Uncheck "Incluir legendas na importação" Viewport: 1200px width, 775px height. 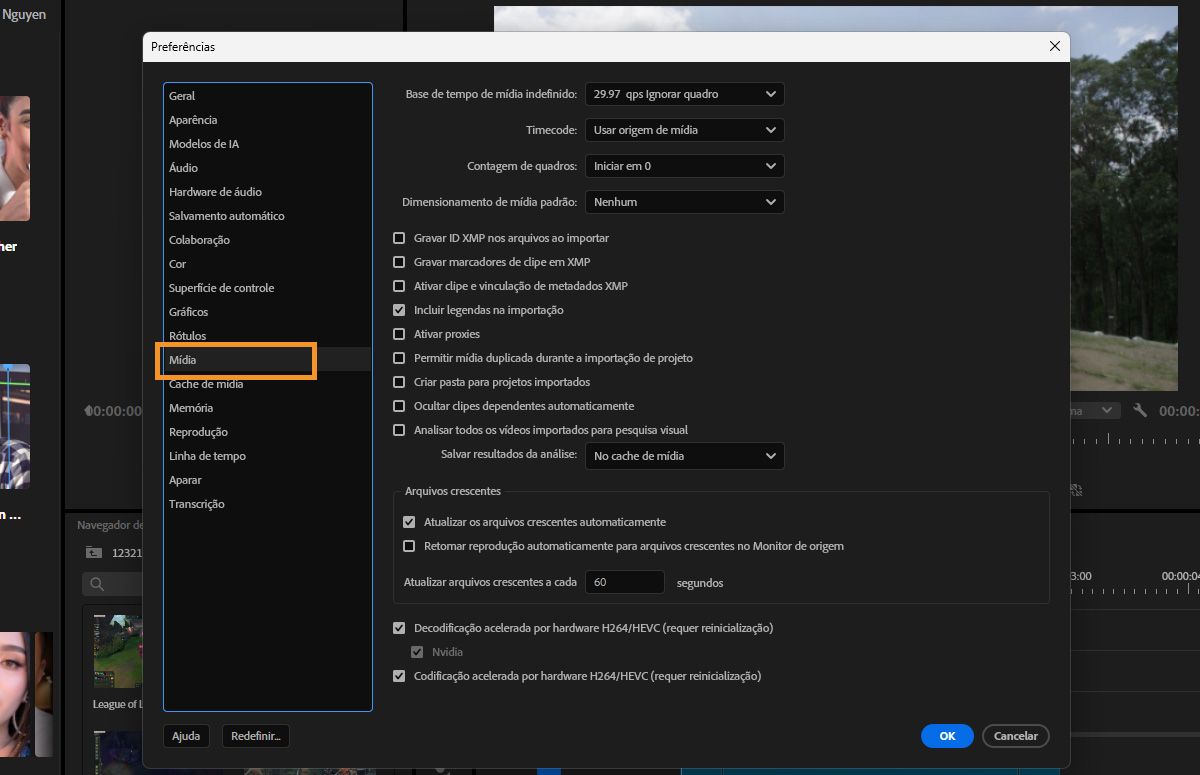400,309
